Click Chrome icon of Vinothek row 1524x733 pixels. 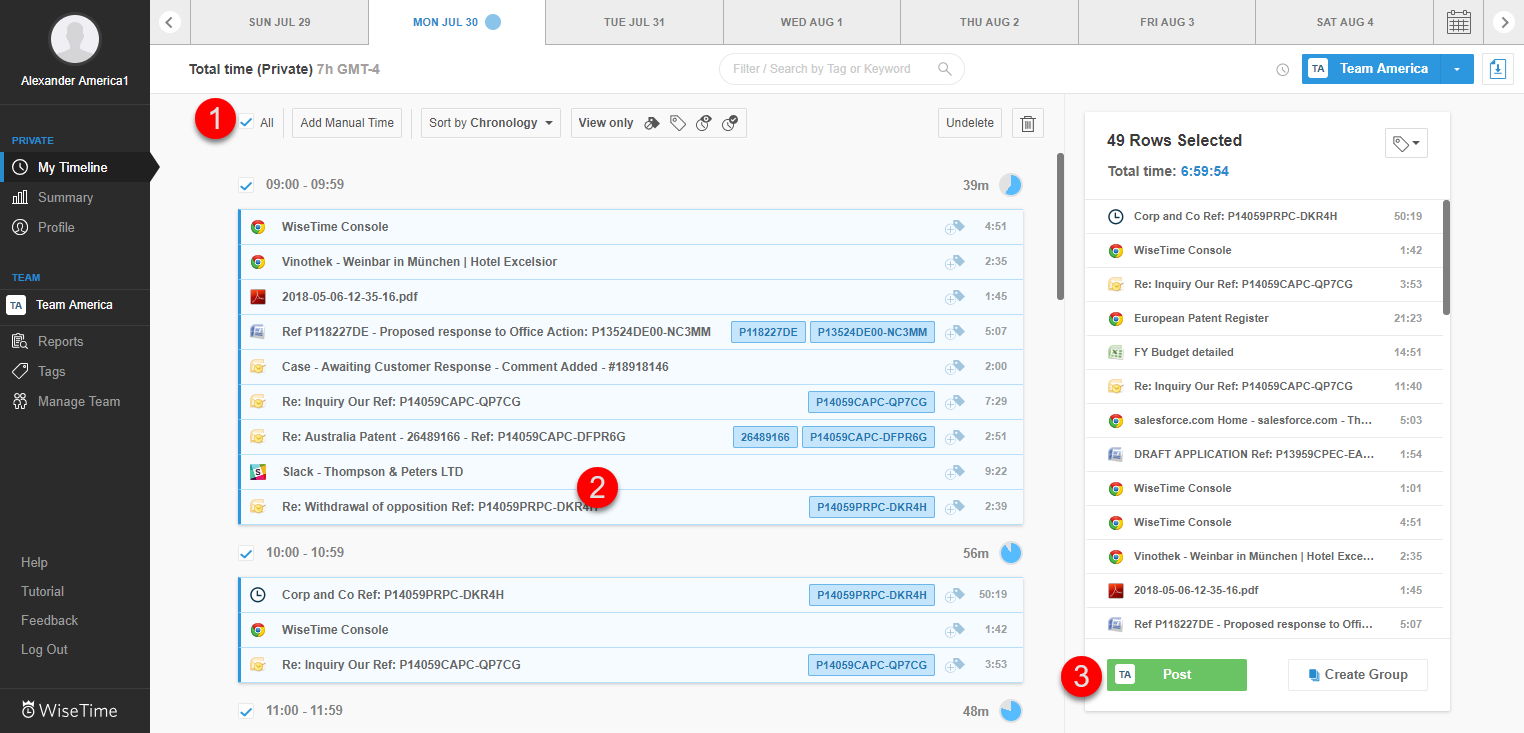(x=257, y=262)
